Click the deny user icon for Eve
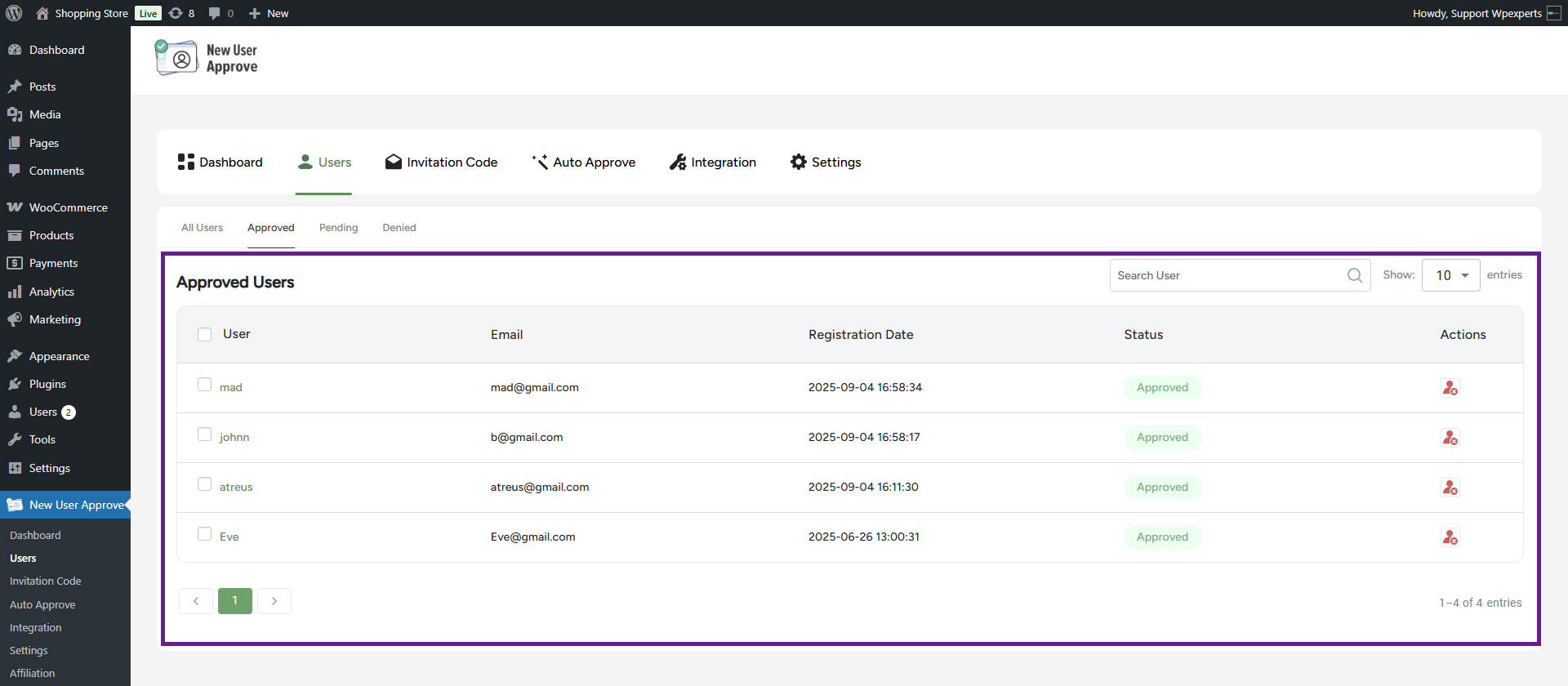1568x686 pixels. point(1450,537)
